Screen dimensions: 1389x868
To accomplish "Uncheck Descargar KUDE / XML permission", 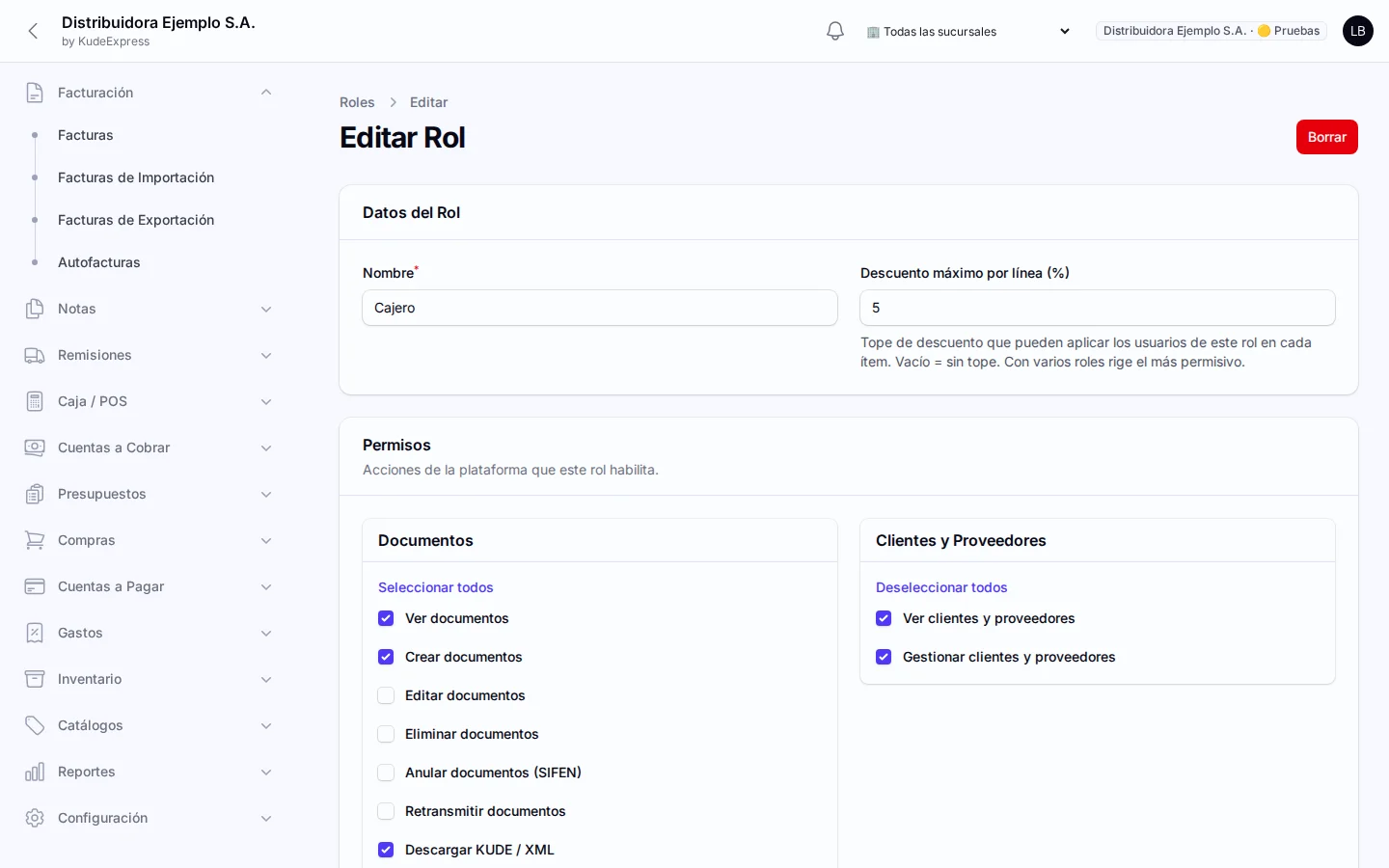I will pyautogui.click(x=386, y=850).
